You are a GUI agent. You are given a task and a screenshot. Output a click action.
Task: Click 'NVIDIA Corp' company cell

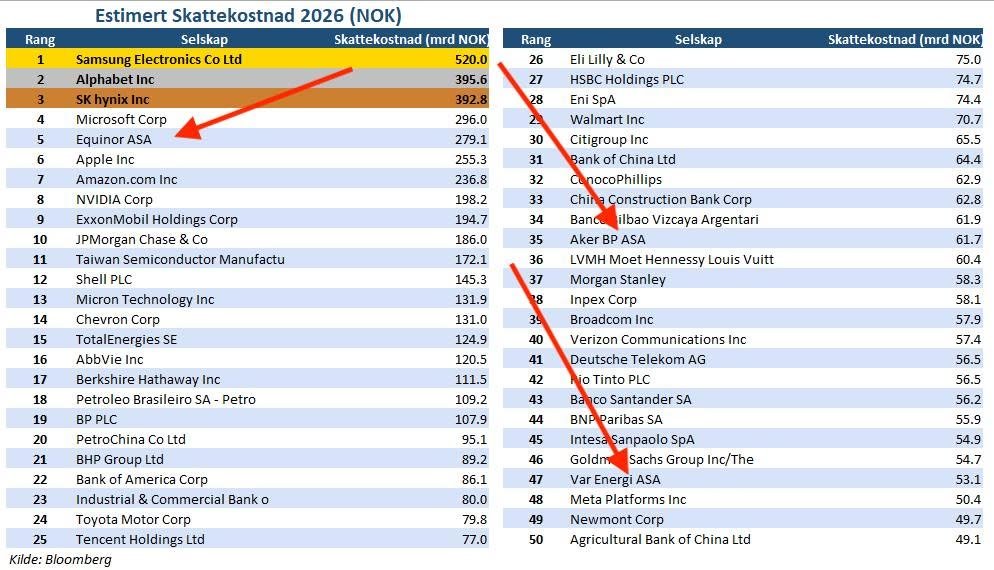[114, 199]
